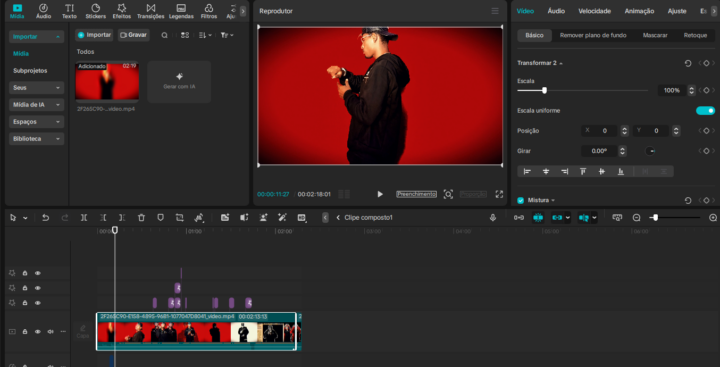Hide the main video track with eye icon
Image resolution: width=720 pixels, height=367 pixels.
tap(38, 332)
